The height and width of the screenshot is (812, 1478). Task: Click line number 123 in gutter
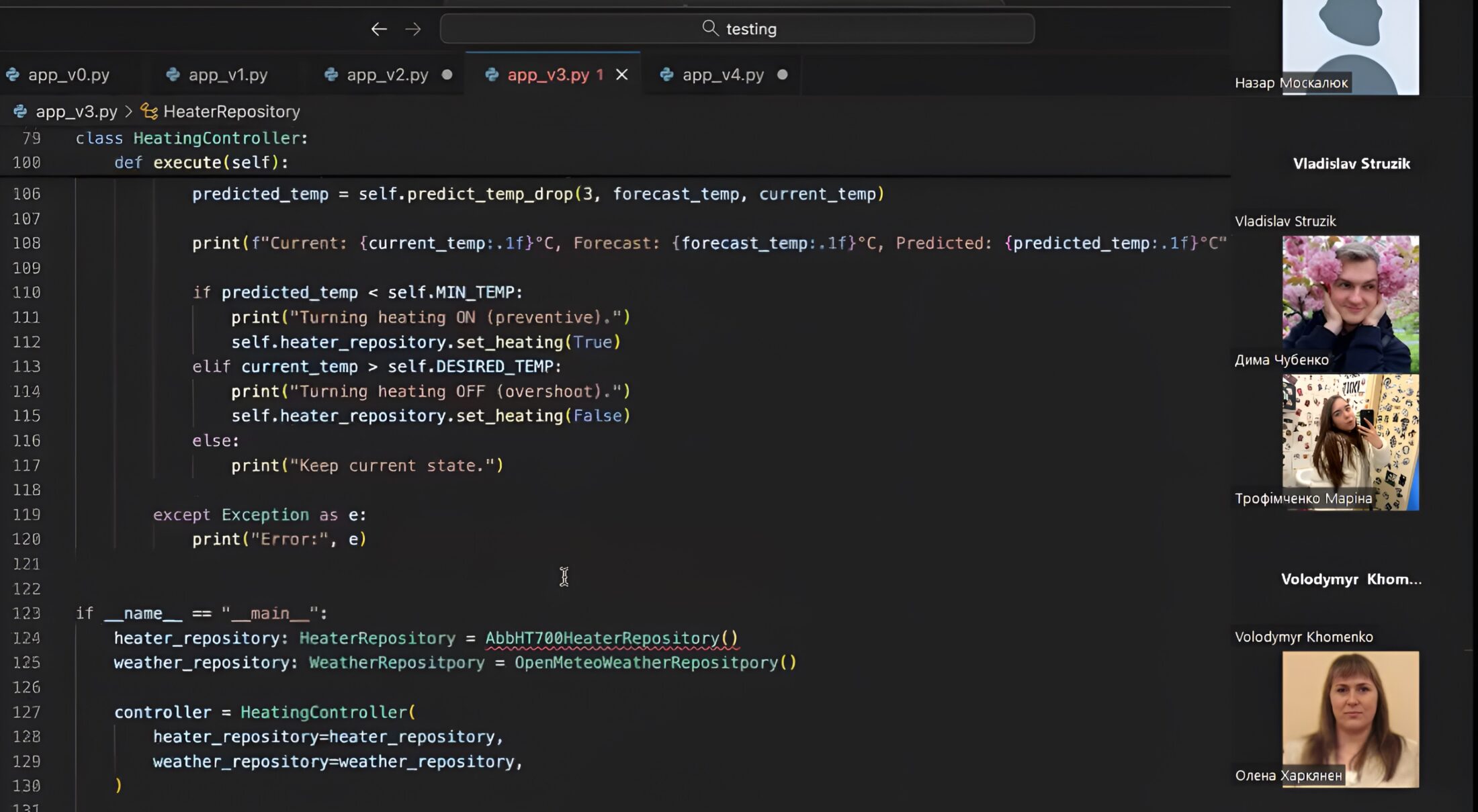click(x=27, y=613)
